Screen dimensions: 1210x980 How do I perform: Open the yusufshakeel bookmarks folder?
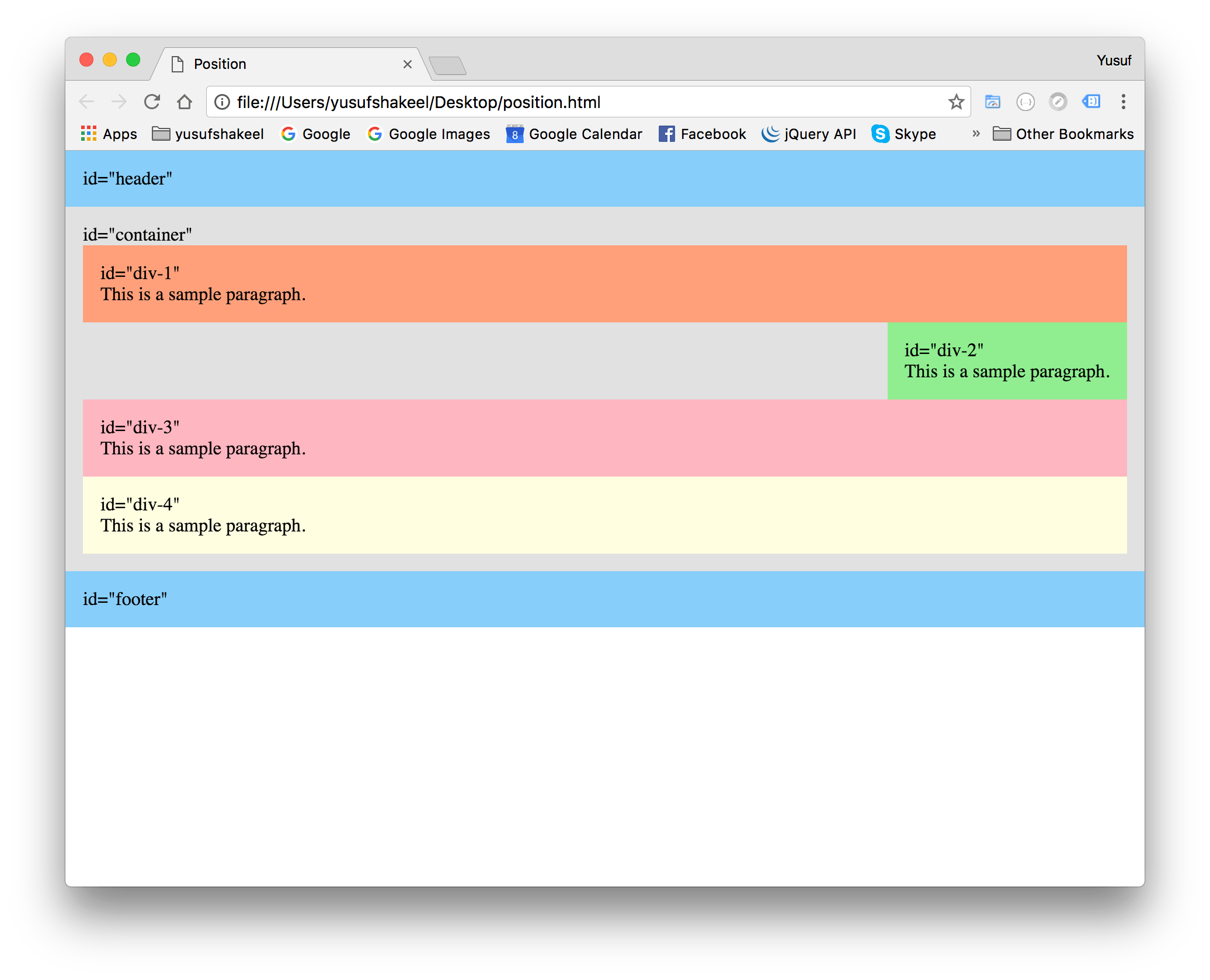[208, 134]
